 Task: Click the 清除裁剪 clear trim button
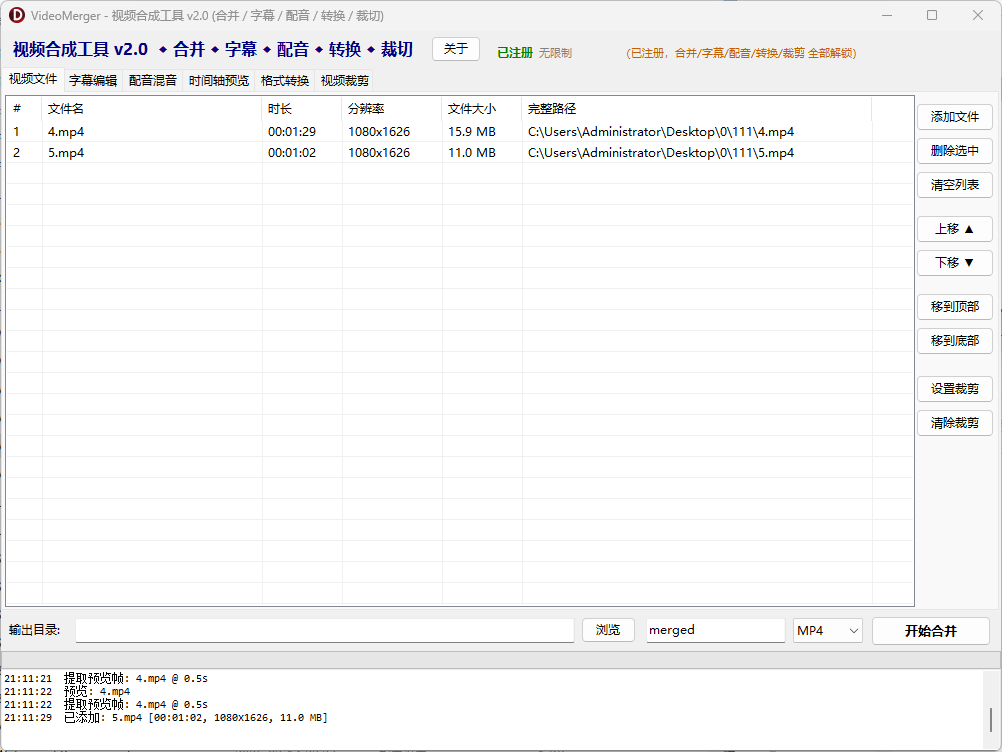tap(954, 422)
